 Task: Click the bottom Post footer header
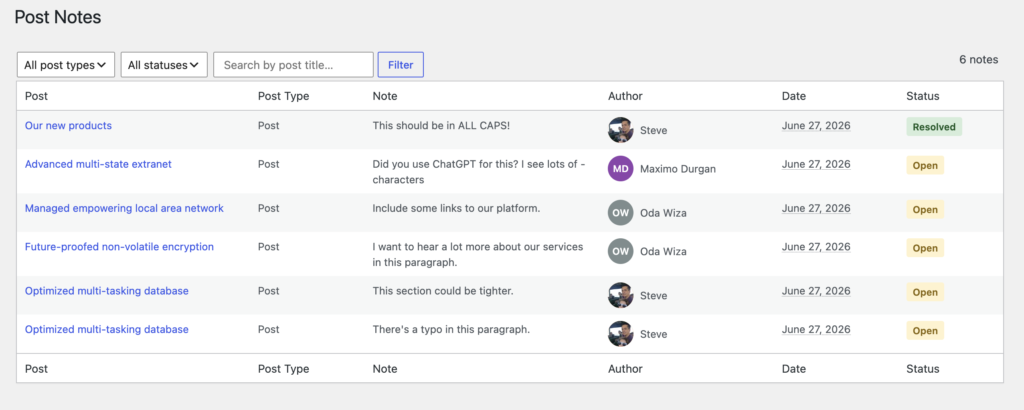coord(36,369)
